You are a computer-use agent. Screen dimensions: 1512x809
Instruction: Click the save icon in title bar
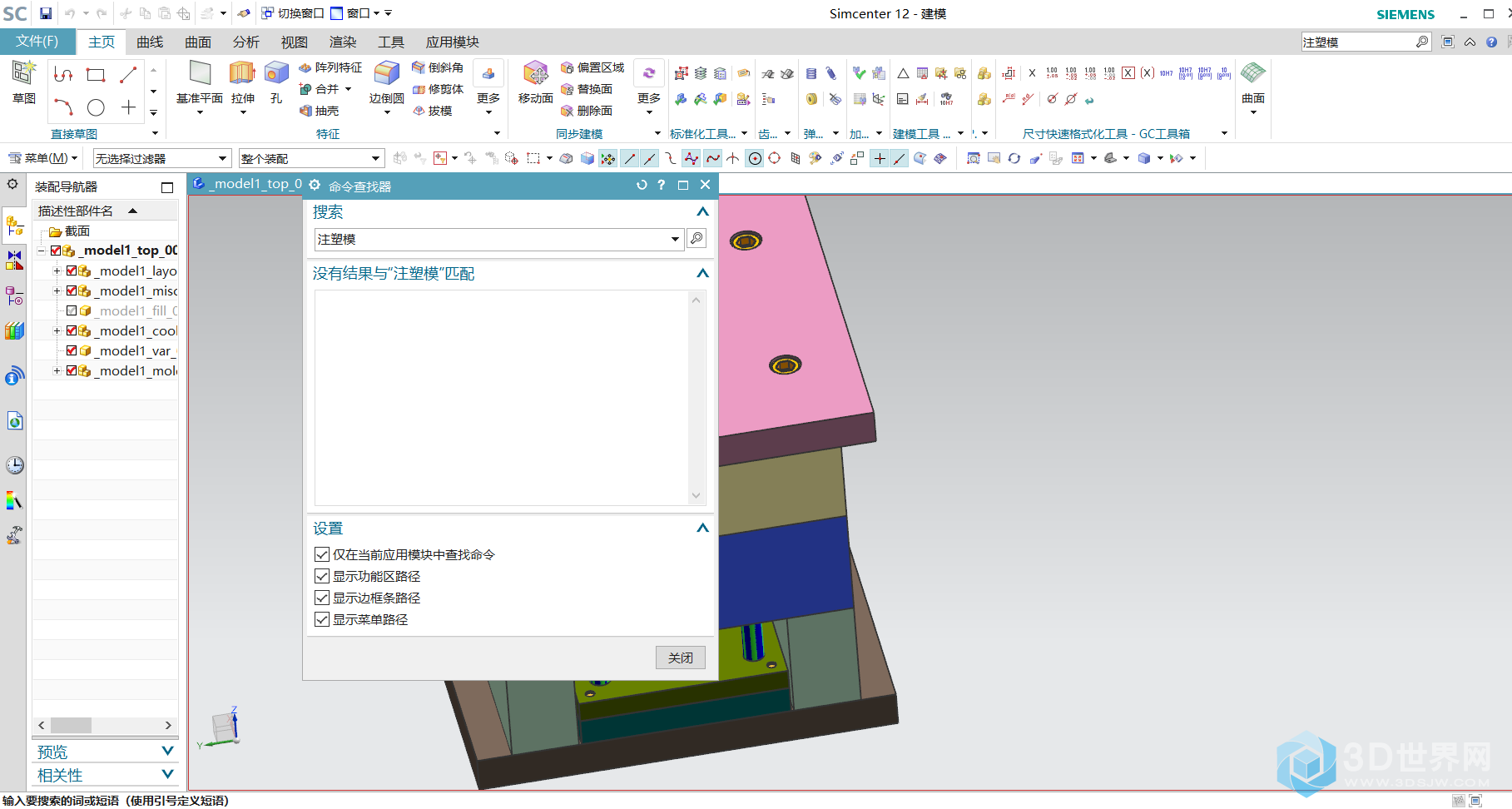(46, 13)
